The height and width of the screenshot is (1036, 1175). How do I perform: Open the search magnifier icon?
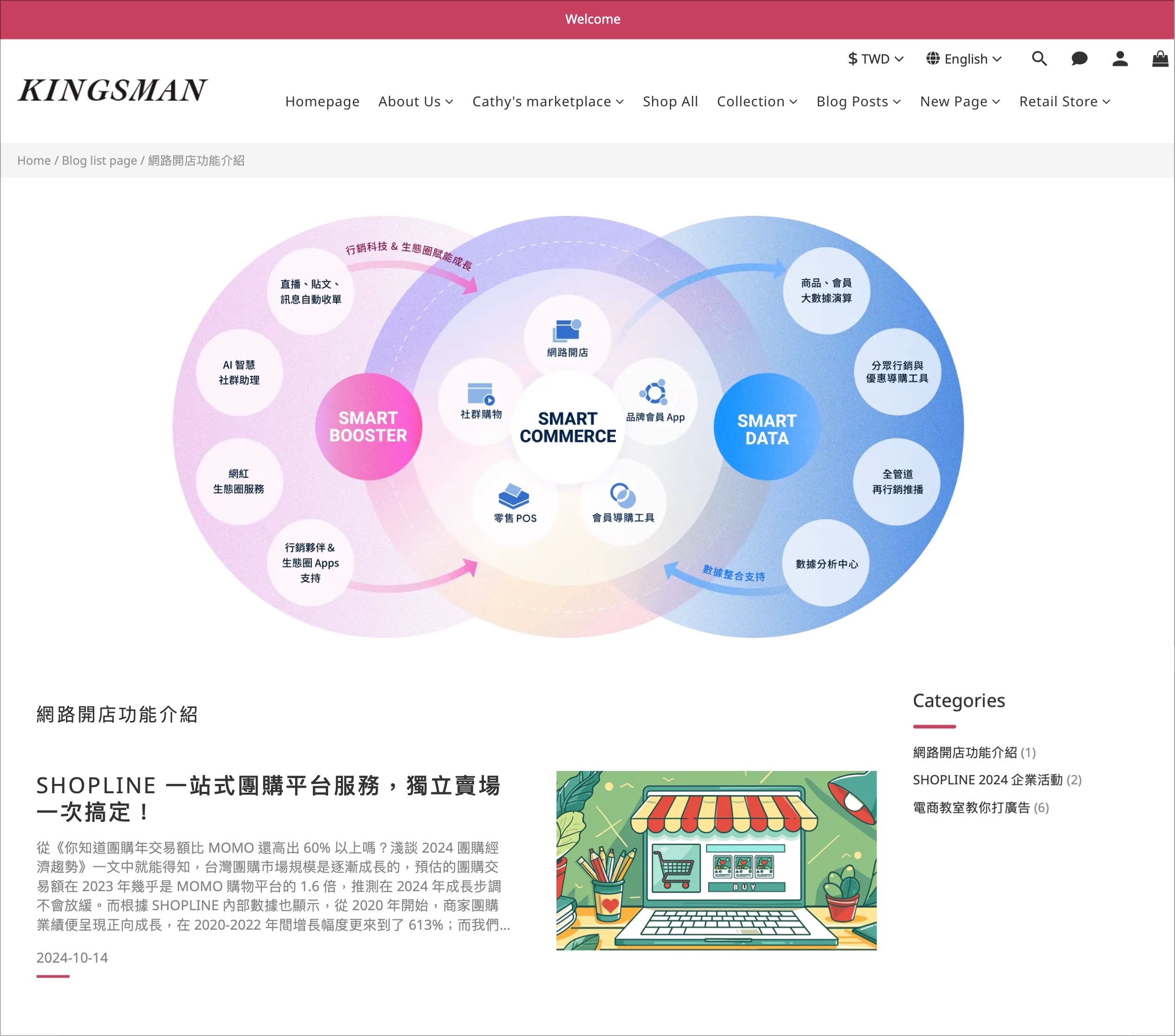click(1039, 58)
